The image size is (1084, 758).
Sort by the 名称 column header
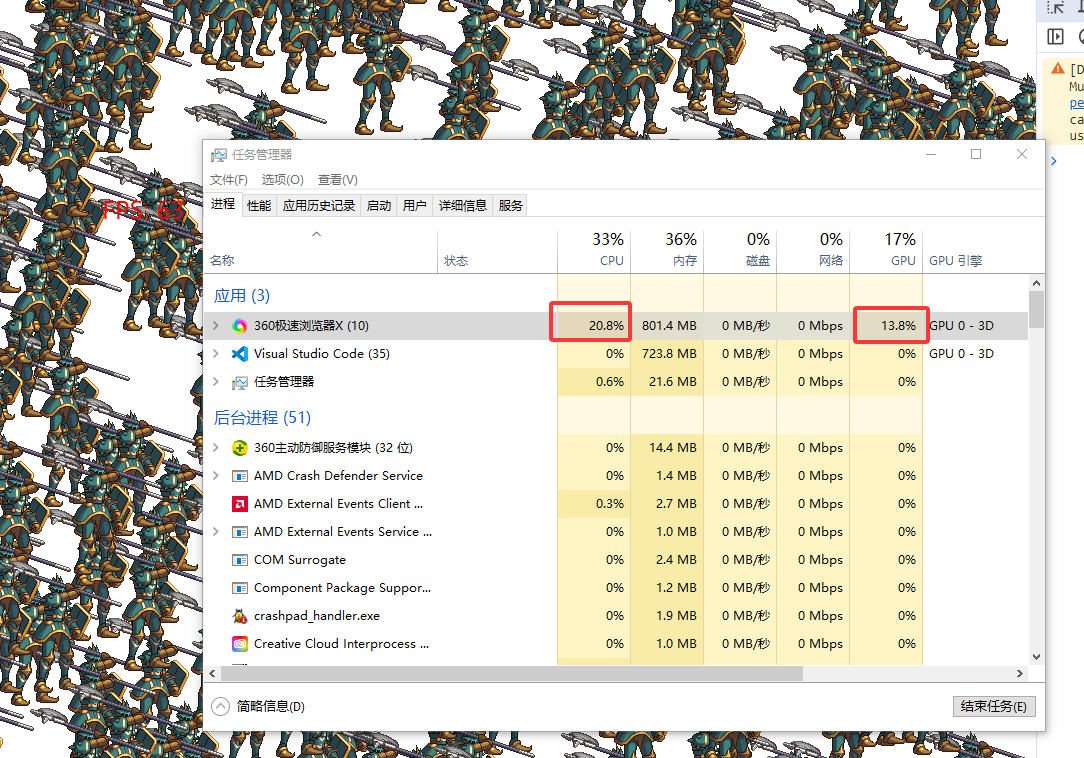click(321, 250)
